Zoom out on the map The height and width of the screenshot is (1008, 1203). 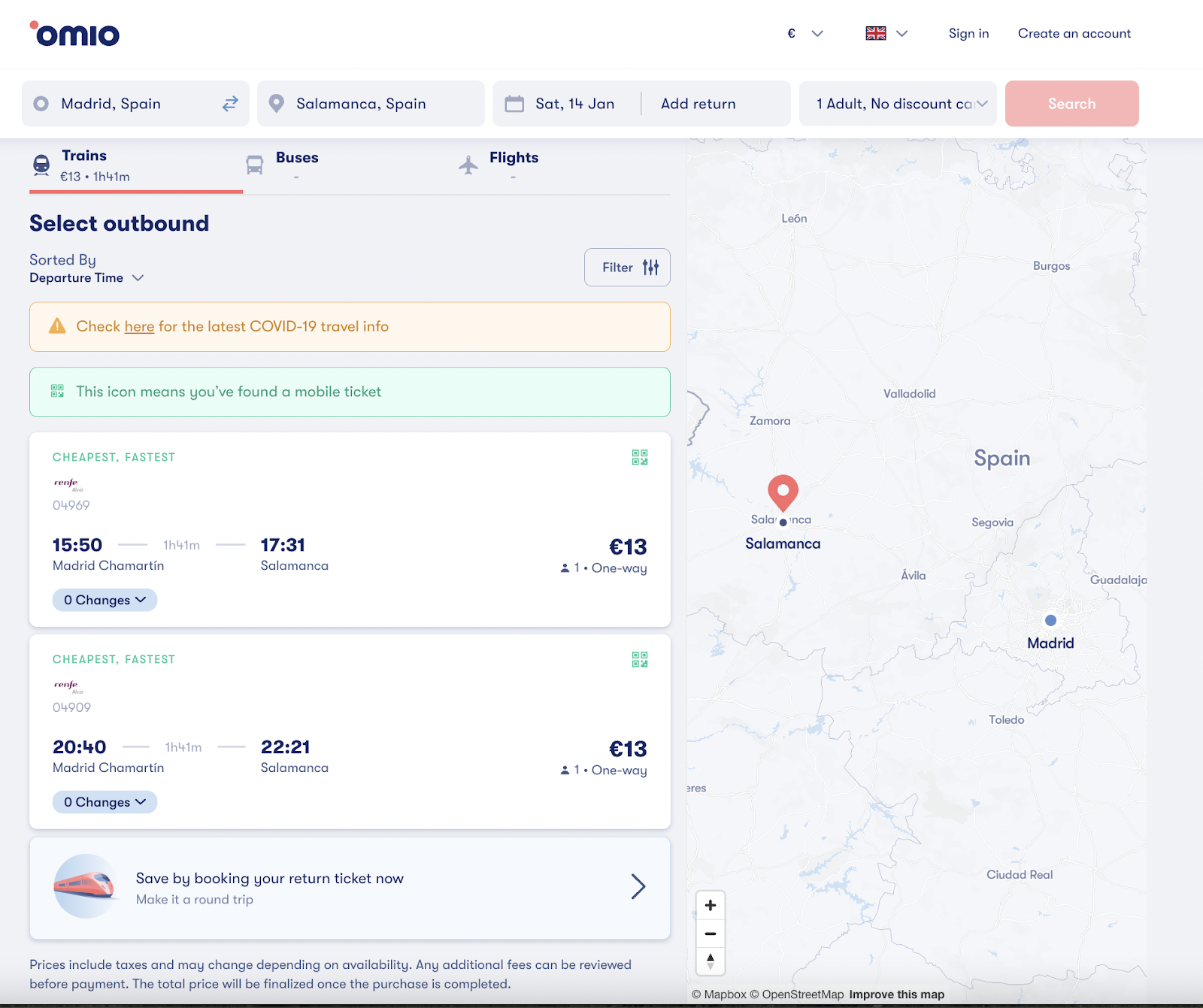(x=711, y=934)
